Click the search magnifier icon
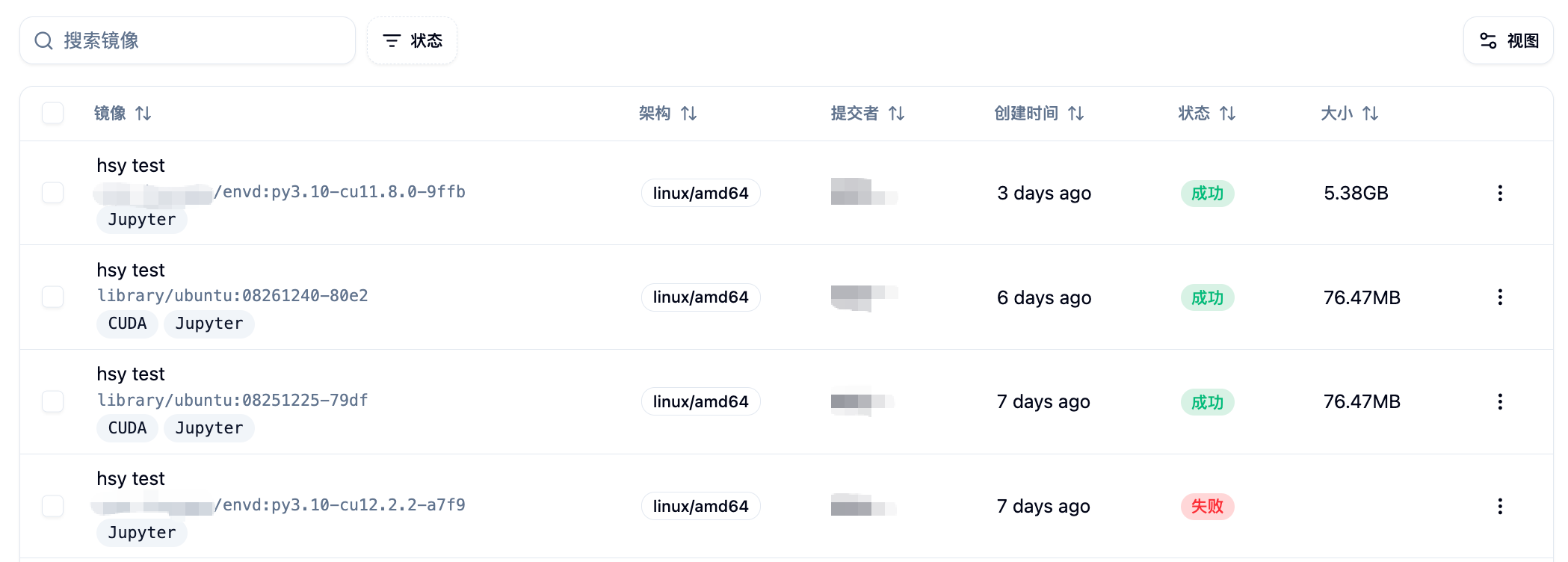The width and height of the screenshot is (1568, 562). click(44, 40)
